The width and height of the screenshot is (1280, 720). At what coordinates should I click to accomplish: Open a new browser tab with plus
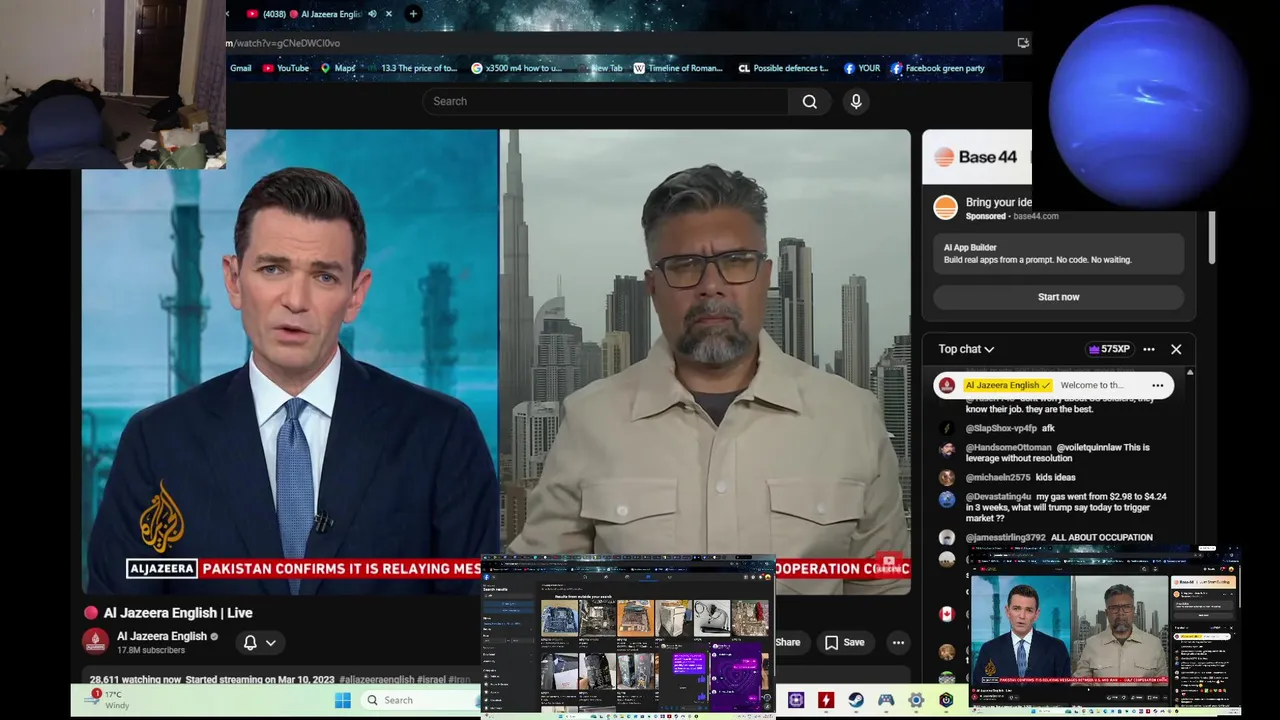(413, 14)
